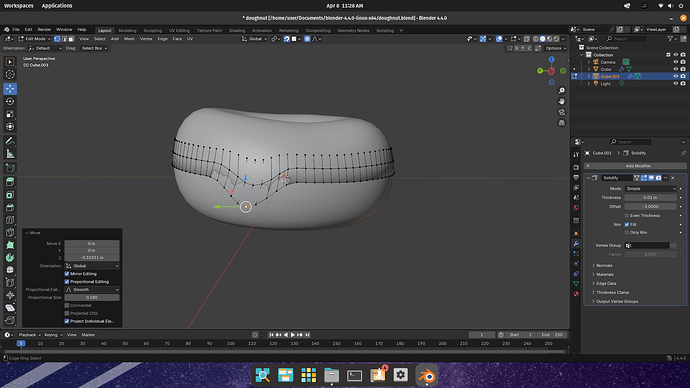This screenshot has width=690, height=388.
Task: Open the Options dropdown in viewport
Action: [556, 48]
